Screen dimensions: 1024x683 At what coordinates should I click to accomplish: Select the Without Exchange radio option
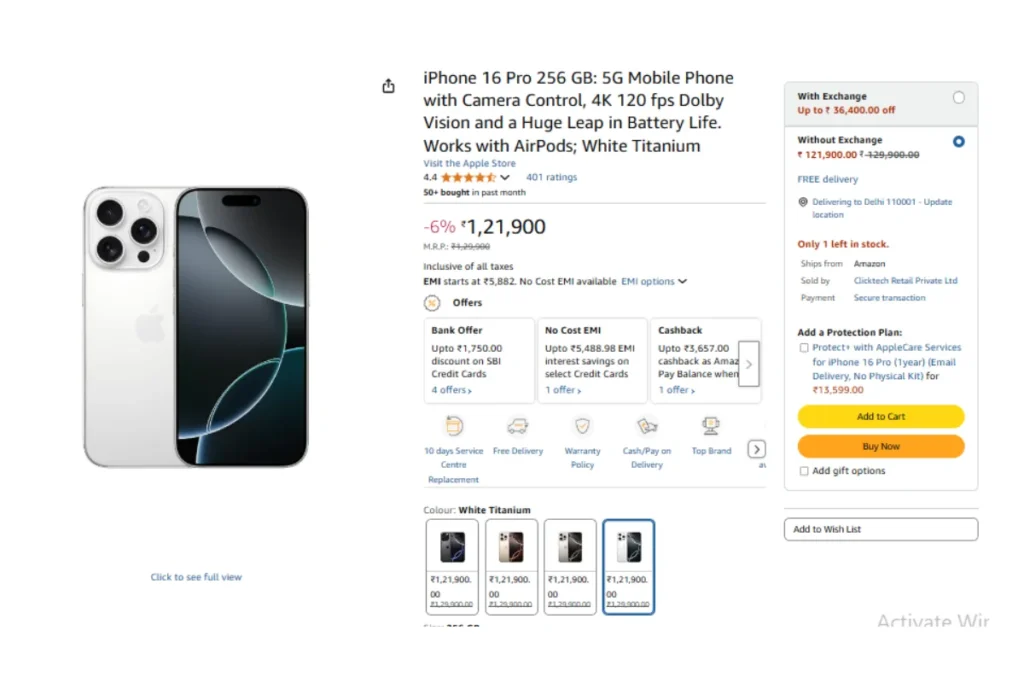pyautogui.click(x=959, y=142)
